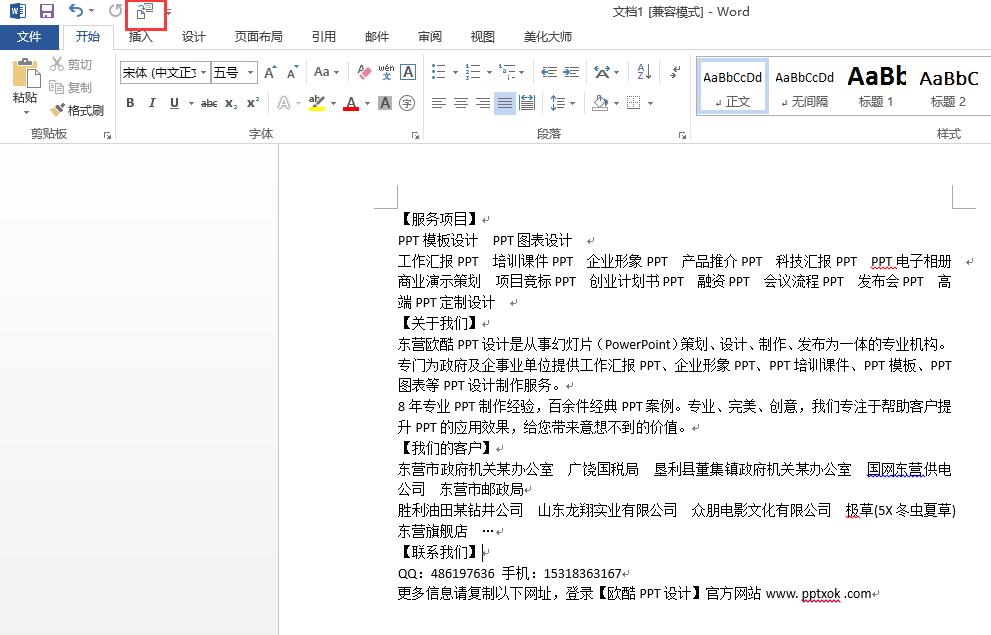The image size is (991, 635).
Task: Apply the 标题 1 heading style
Action: pos(876,87)
